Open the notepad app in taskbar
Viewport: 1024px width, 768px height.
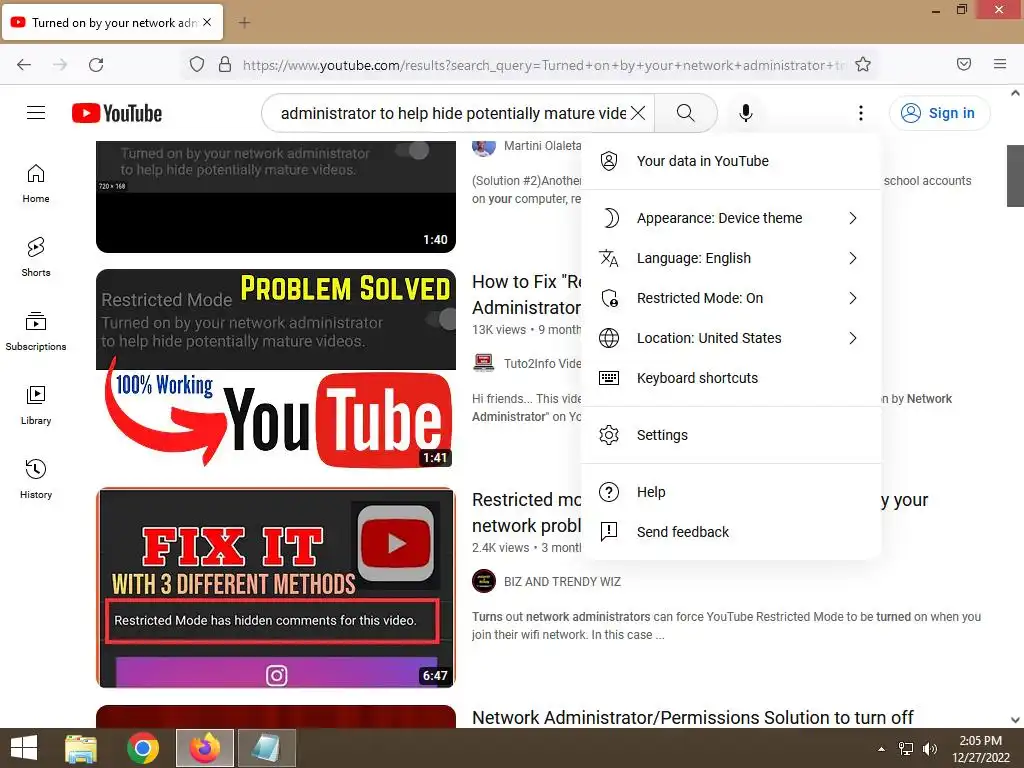coord(266,748)
